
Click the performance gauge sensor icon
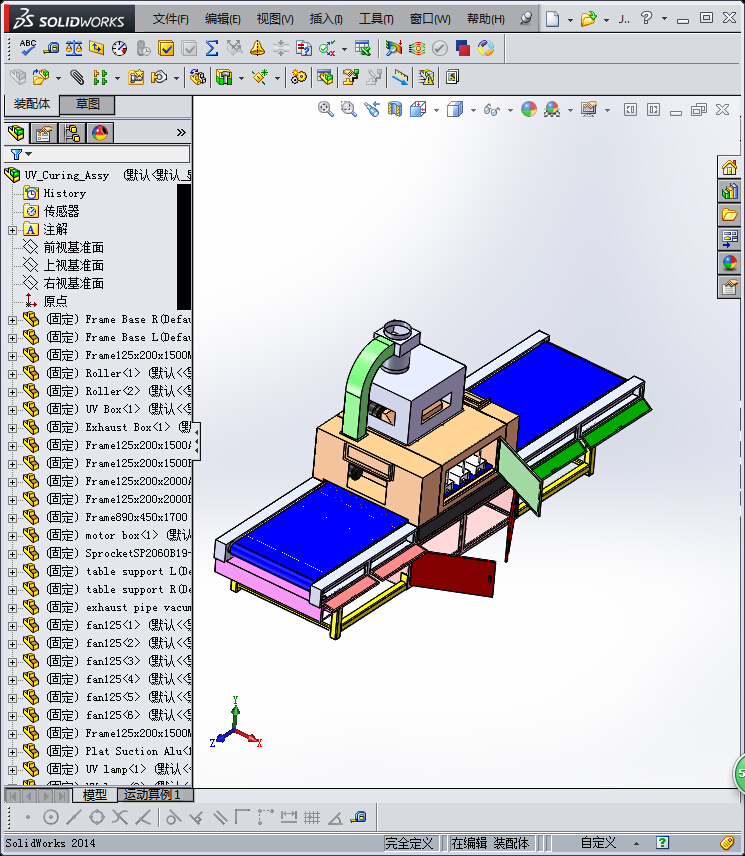[x=120, y=48]
